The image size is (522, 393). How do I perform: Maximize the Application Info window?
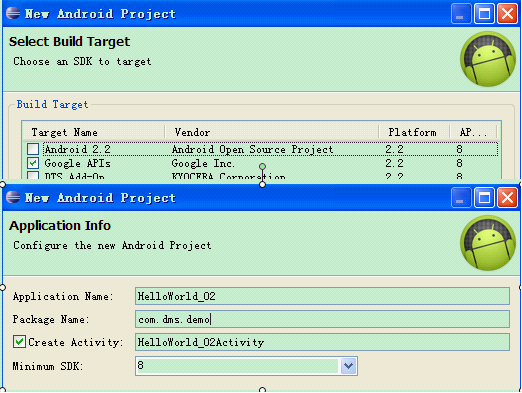pos(484,198)
